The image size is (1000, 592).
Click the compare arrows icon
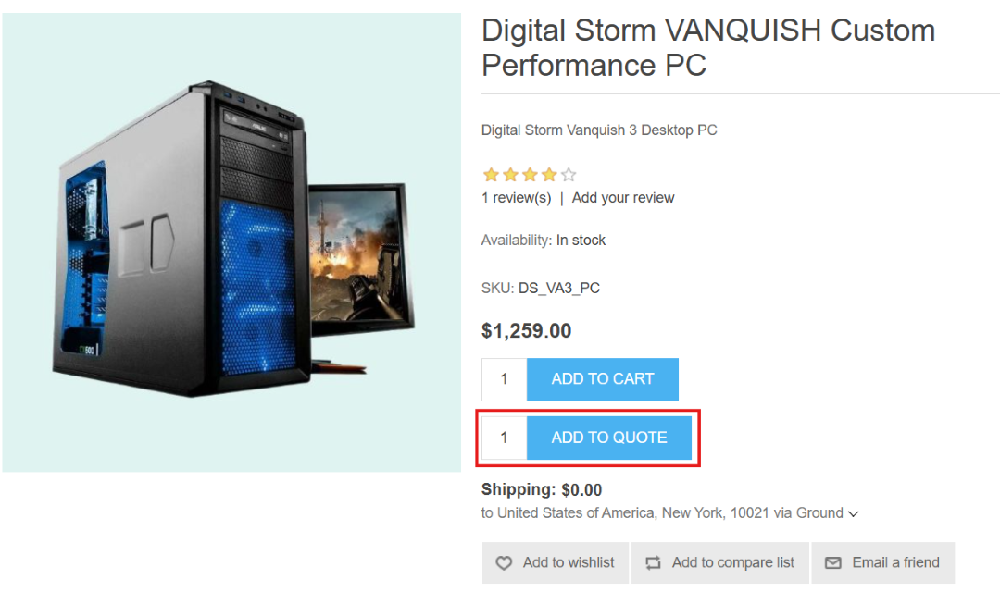coord(652,563)
